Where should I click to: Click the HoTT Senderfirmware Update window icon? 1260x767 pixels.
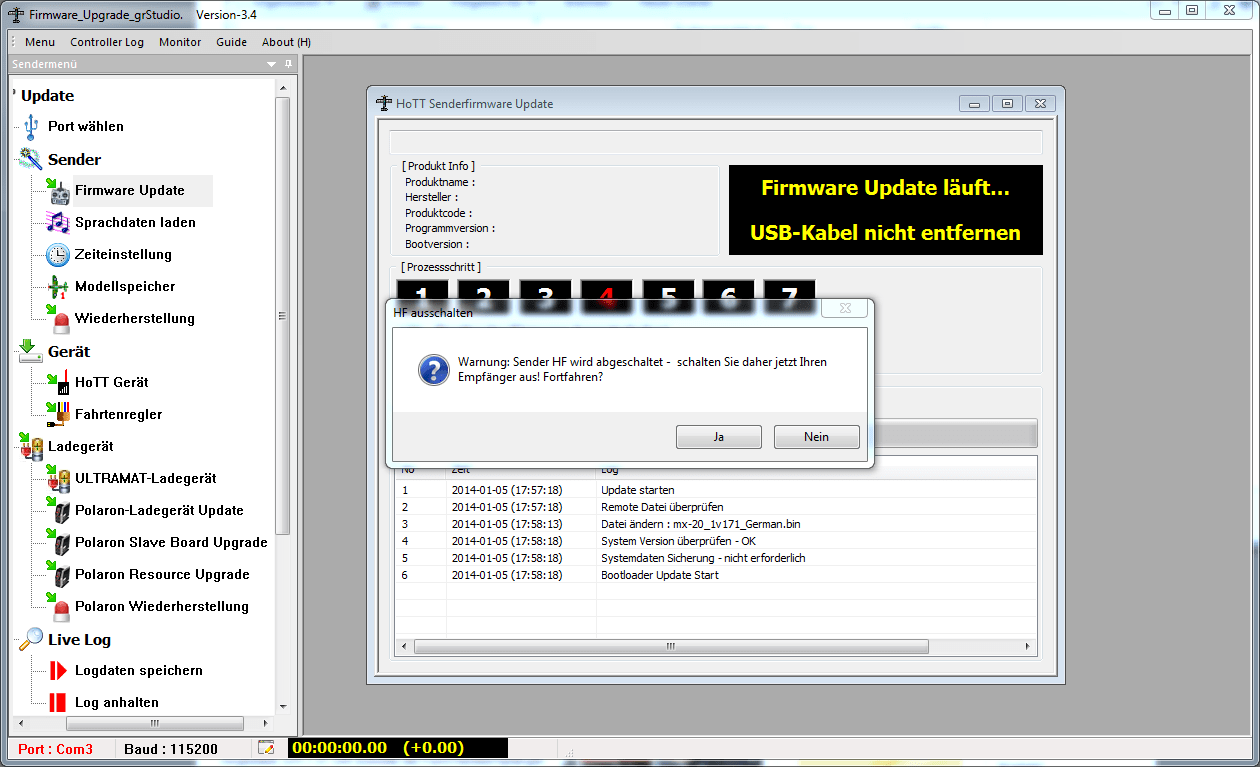pyautogui.click(x=384, y=103)
